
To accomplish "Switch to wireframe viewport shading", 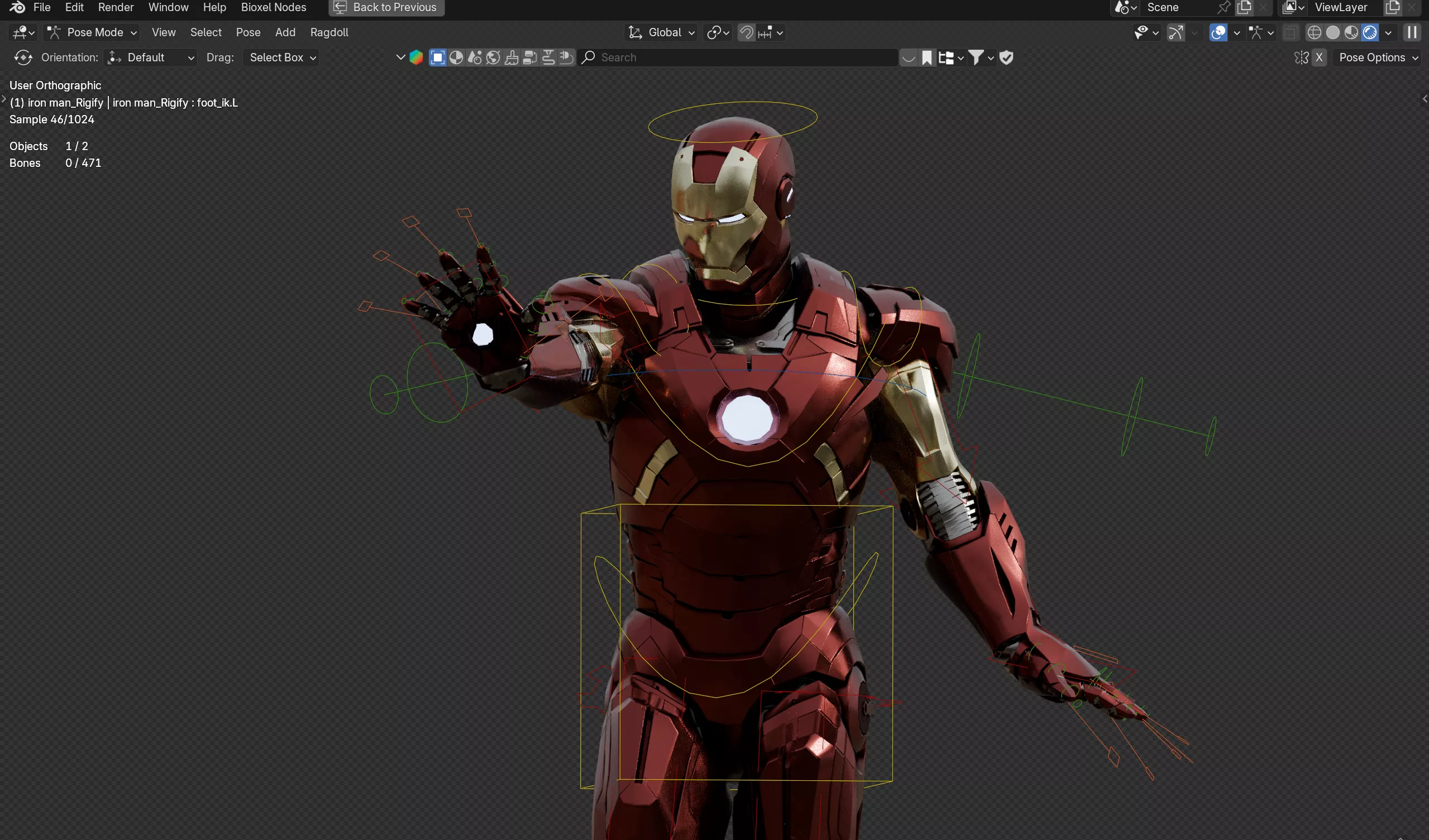I will click(x=1314, y=32).
